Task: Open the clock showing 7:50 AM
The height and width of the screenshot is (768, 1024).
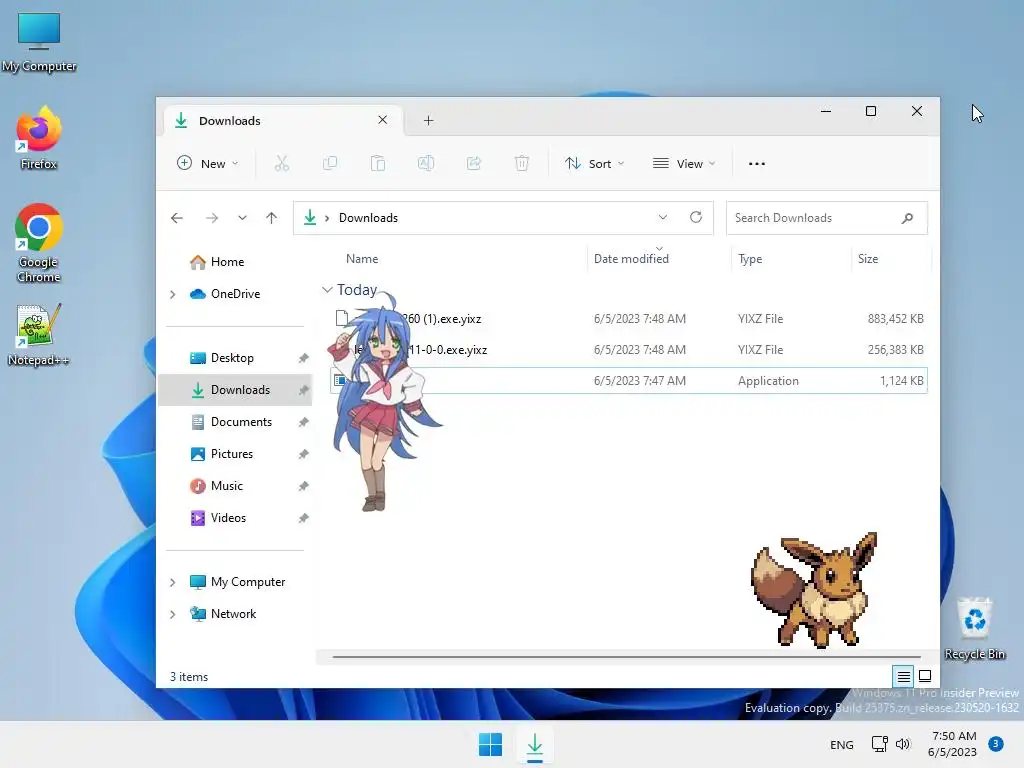Action: click(953, 744)
